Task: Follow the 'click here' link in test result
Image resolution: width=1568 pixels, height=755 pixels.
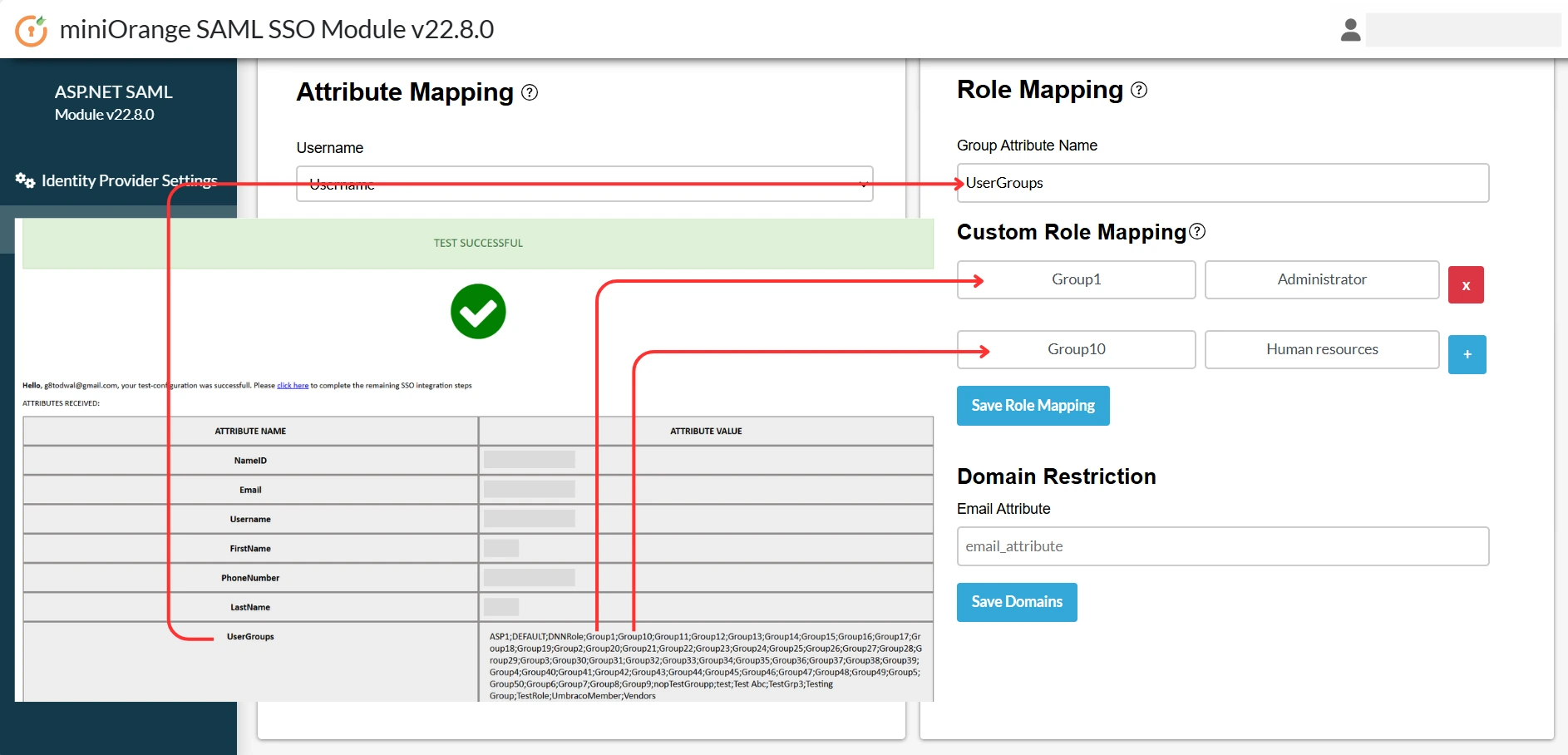Action: point(293,386)
